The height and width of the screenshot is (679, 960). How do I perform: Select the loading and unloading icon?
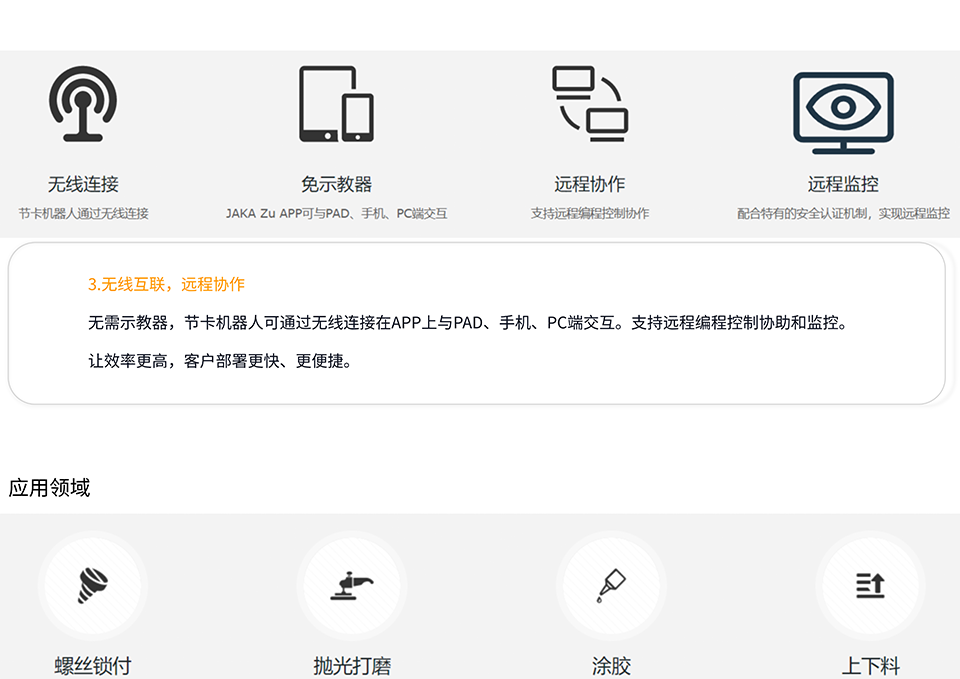[x=870, y=586]
